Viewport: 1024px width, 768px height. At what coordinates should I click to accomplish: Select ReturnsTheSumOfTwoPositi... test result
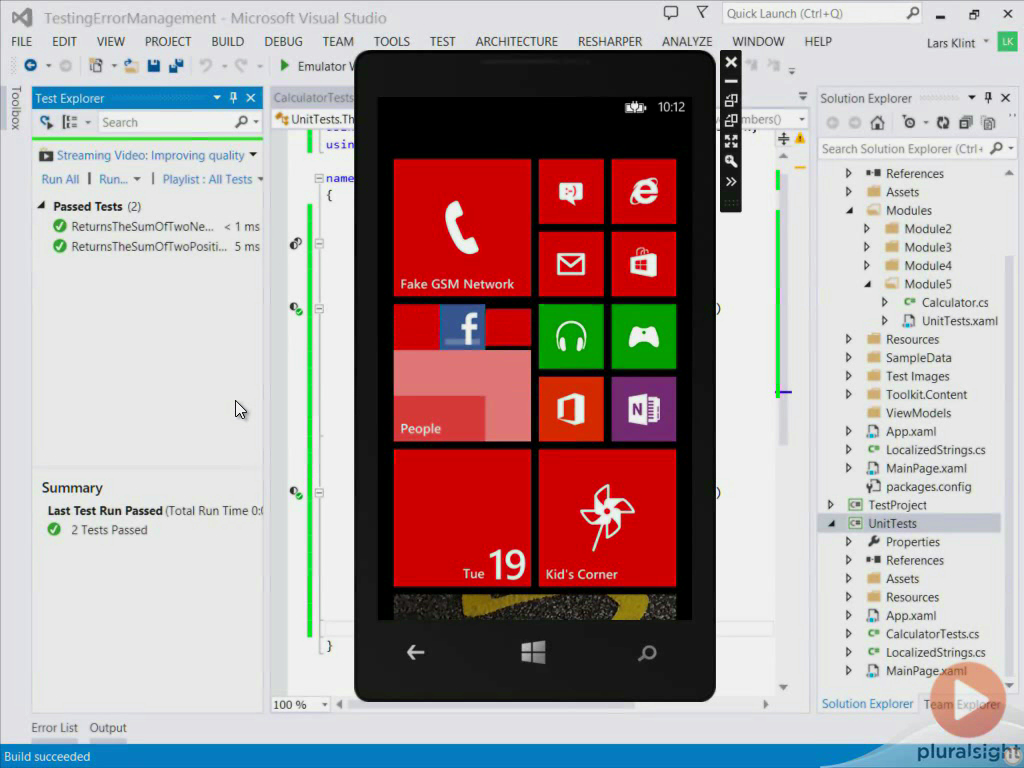point(155,246)
